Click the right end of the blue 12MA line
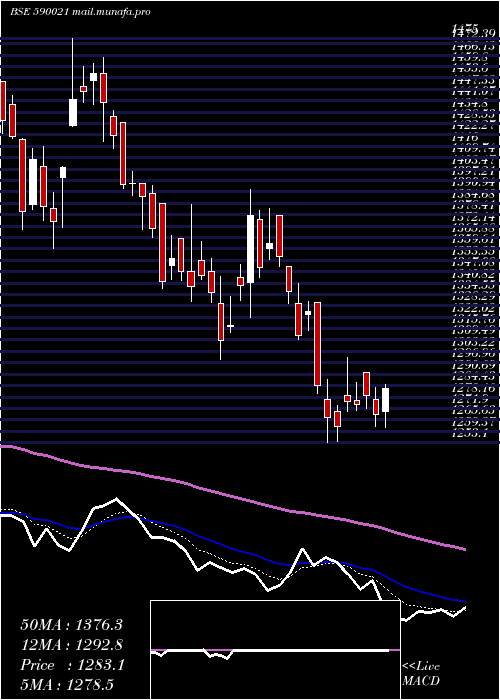This screenshot has height=700, width=500. (464, 601)
